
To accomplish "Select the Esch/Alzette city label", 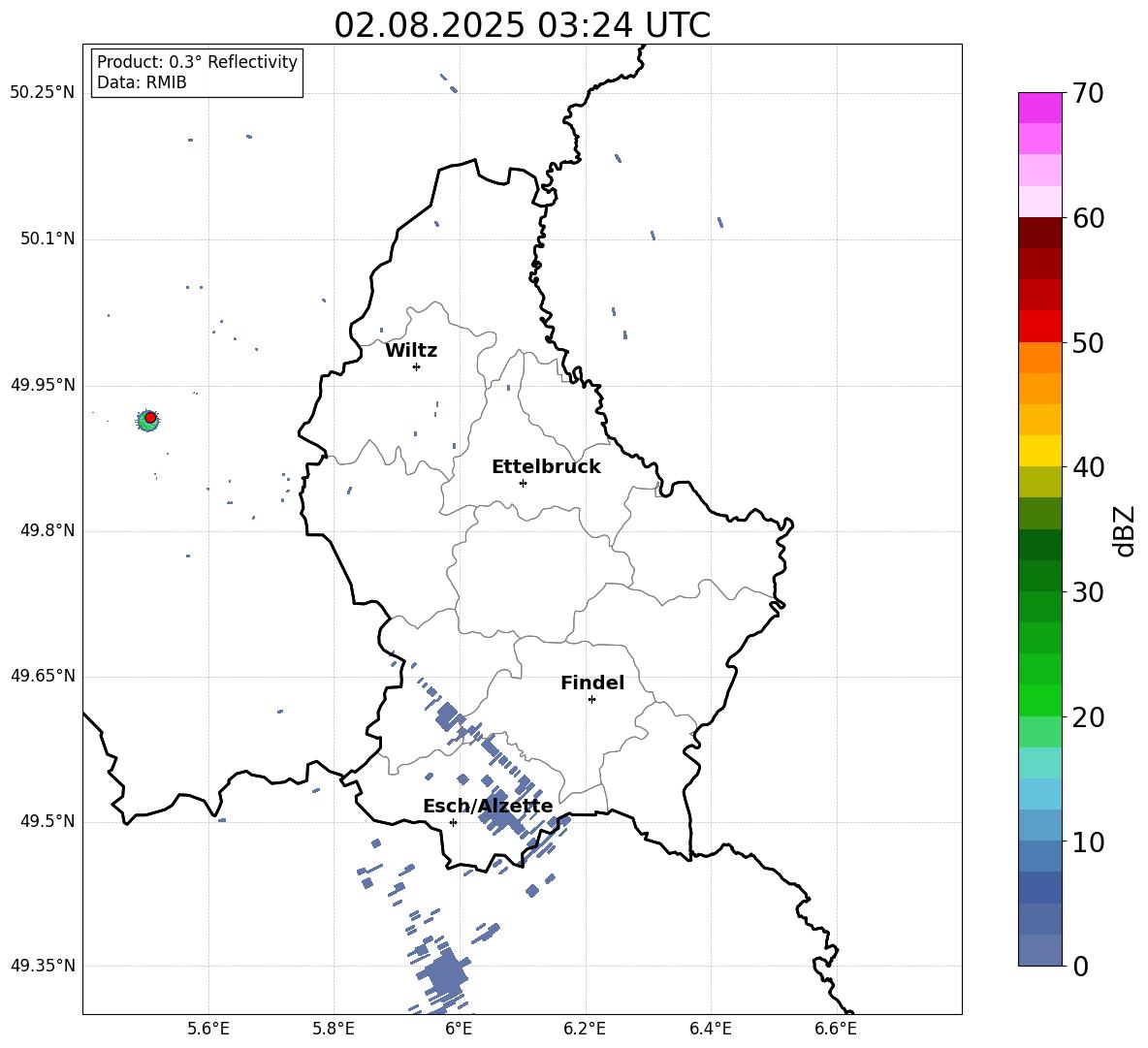I will [488, 807].
